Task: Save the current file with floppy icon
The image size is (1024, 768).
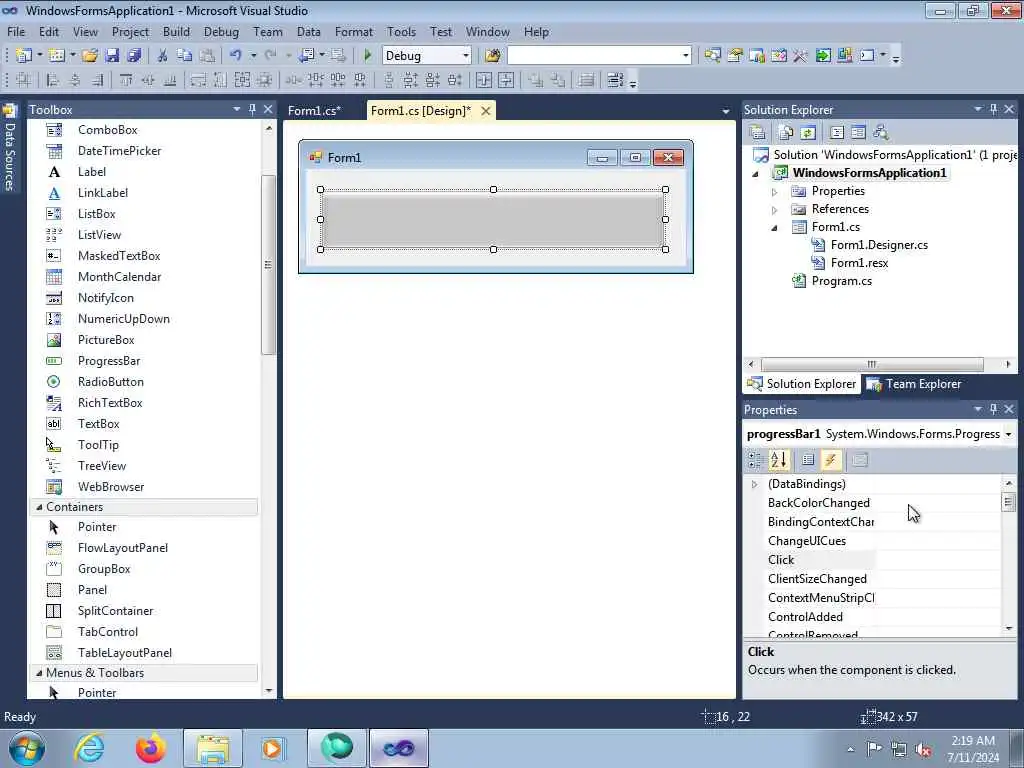Action: (112, 56)
